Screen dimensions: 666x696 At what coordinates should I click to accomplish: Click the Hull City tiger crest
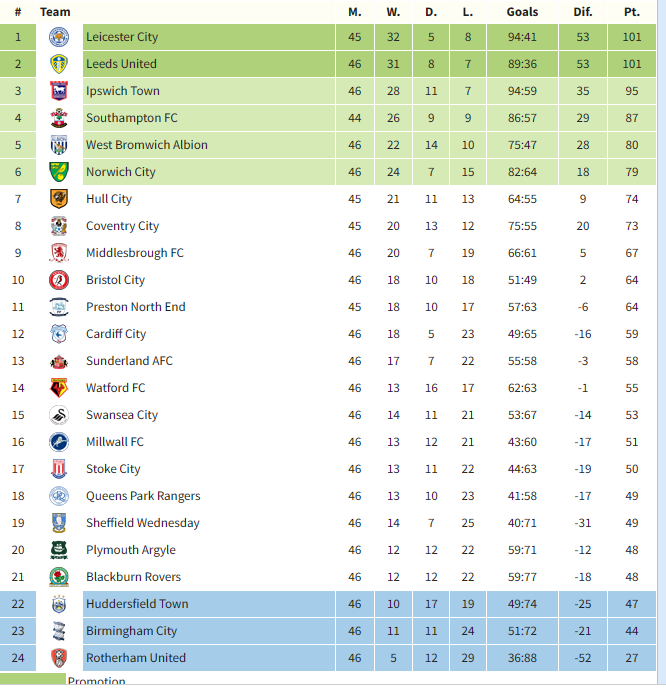coord(59,199)
